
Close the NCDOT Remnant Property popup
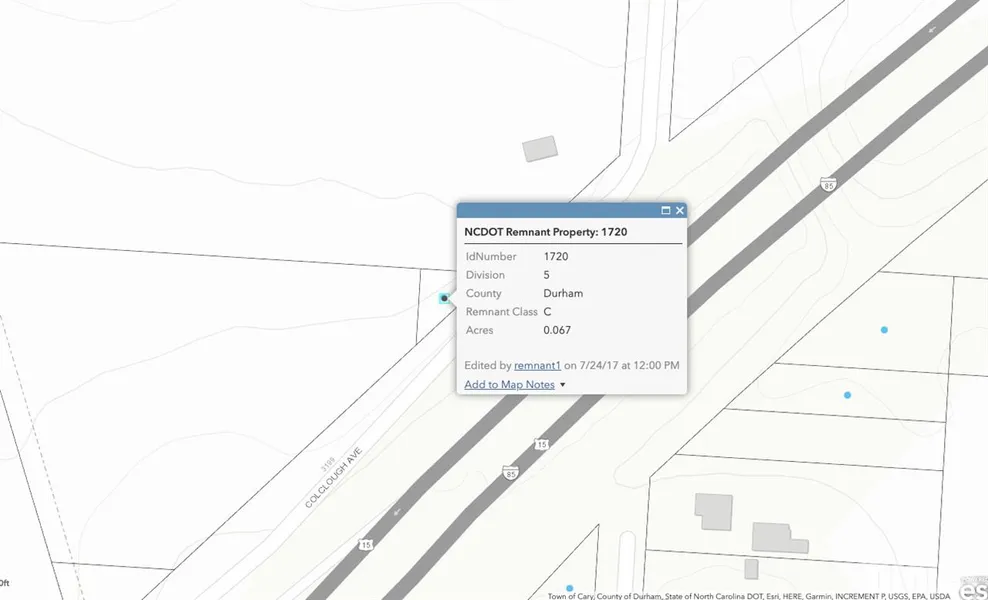[x=680, y=211]
